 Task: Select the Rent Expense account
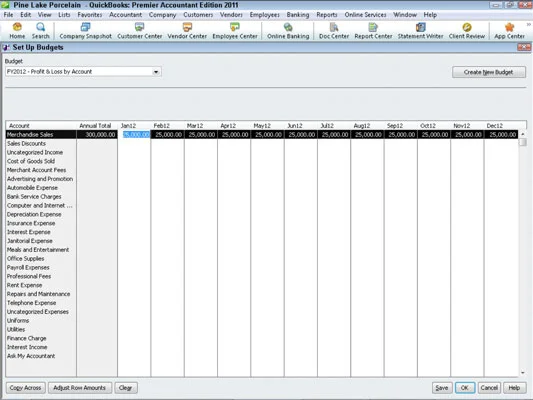click(x=24, y=285)
